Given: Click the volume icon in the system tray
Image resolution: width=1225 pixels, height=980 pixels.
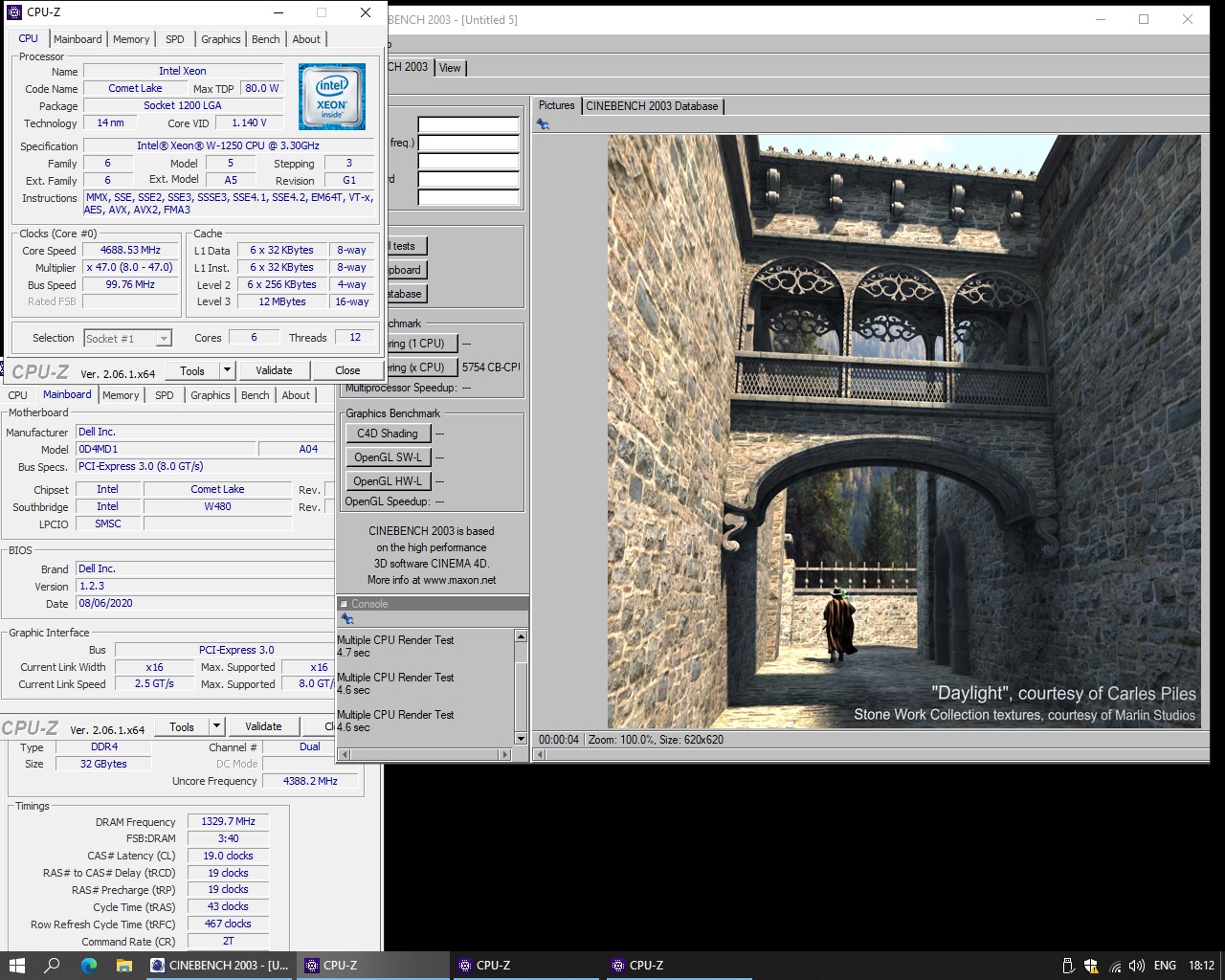Looking at the screenshot, I should (x=1137, y=966).
